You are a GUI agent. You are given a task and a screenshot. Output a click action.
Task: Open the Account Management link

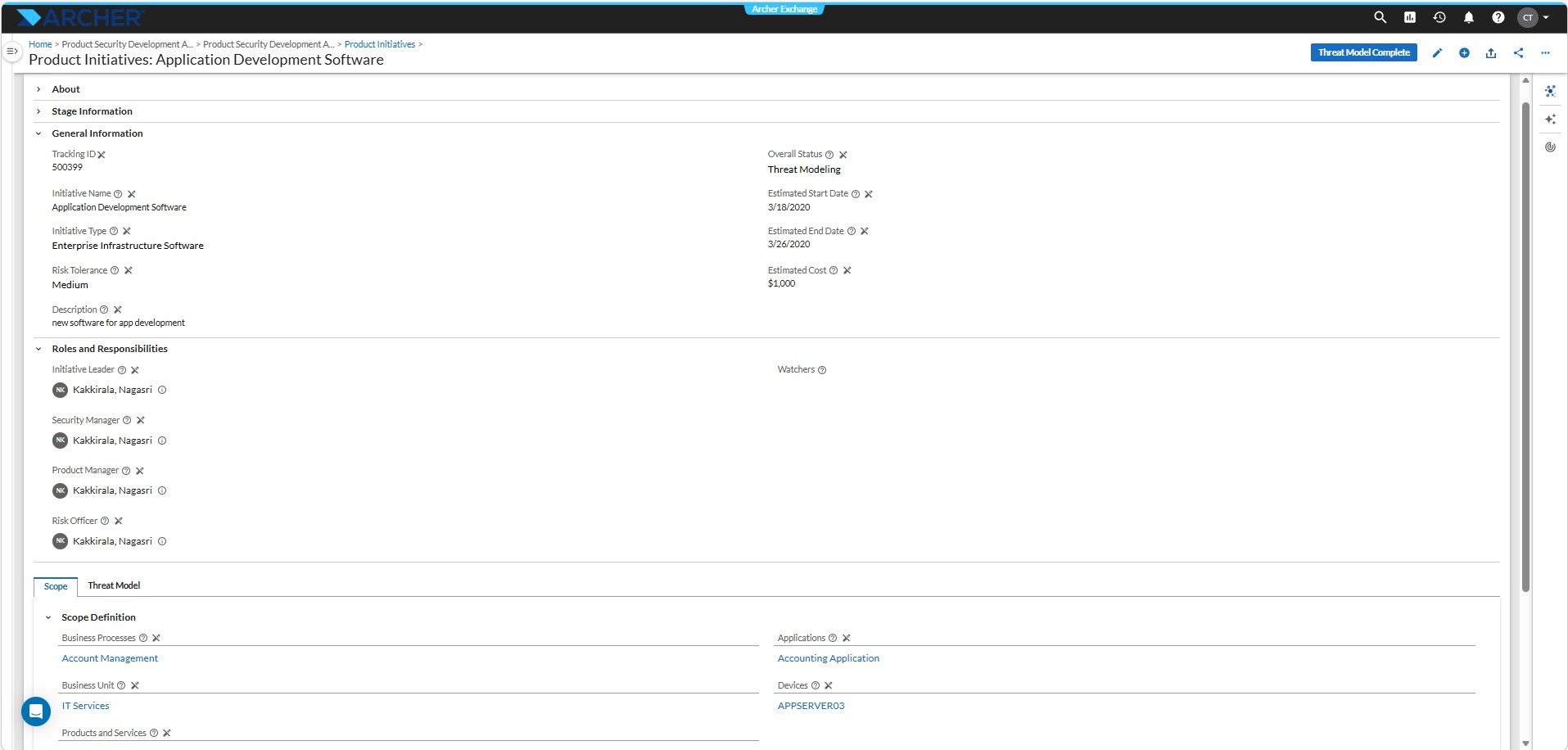(110, 658)
